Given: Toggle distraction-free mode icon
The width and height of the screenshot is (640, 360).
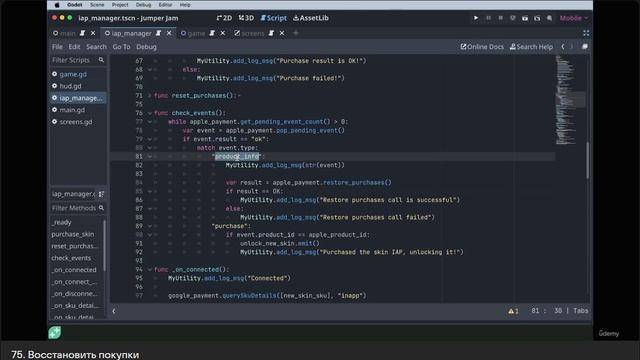Looking at the screenshot, I should point(586,33).
